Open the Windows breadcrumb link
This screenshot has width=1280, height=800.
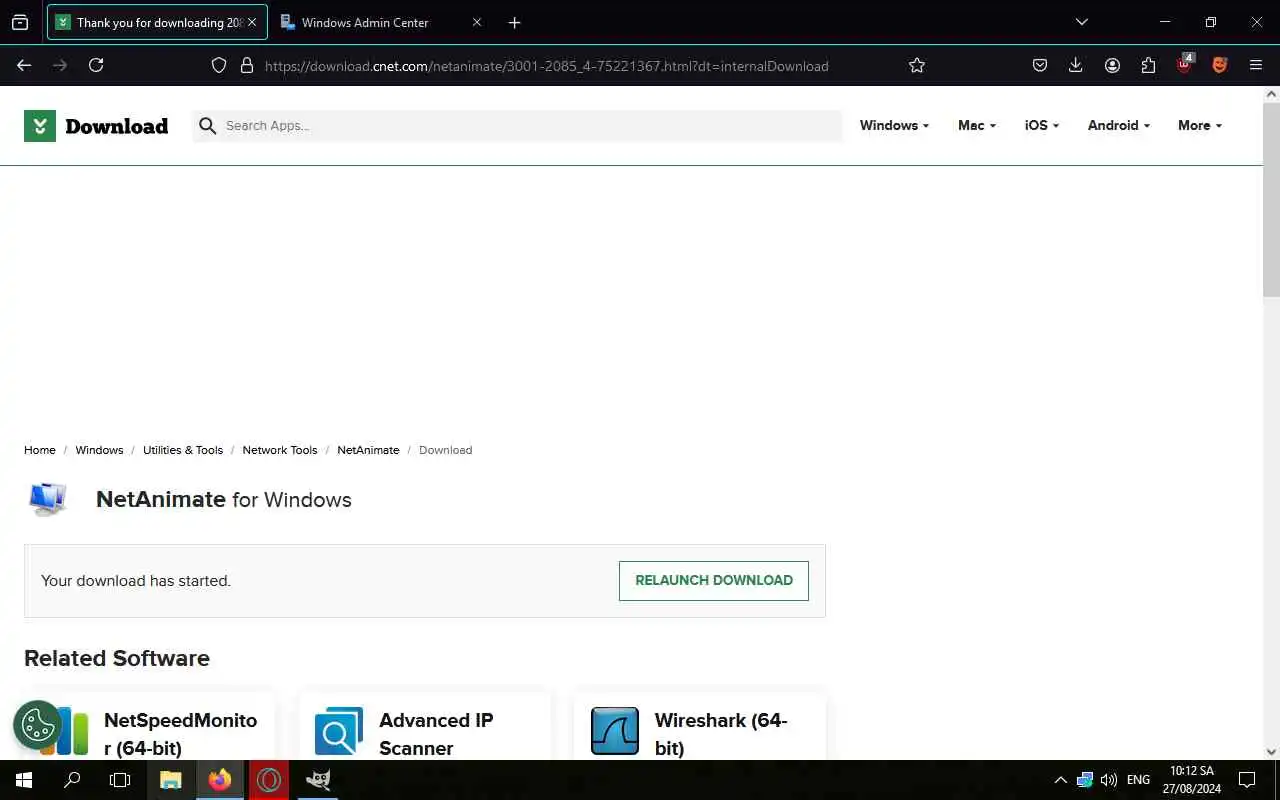[99, 450]
